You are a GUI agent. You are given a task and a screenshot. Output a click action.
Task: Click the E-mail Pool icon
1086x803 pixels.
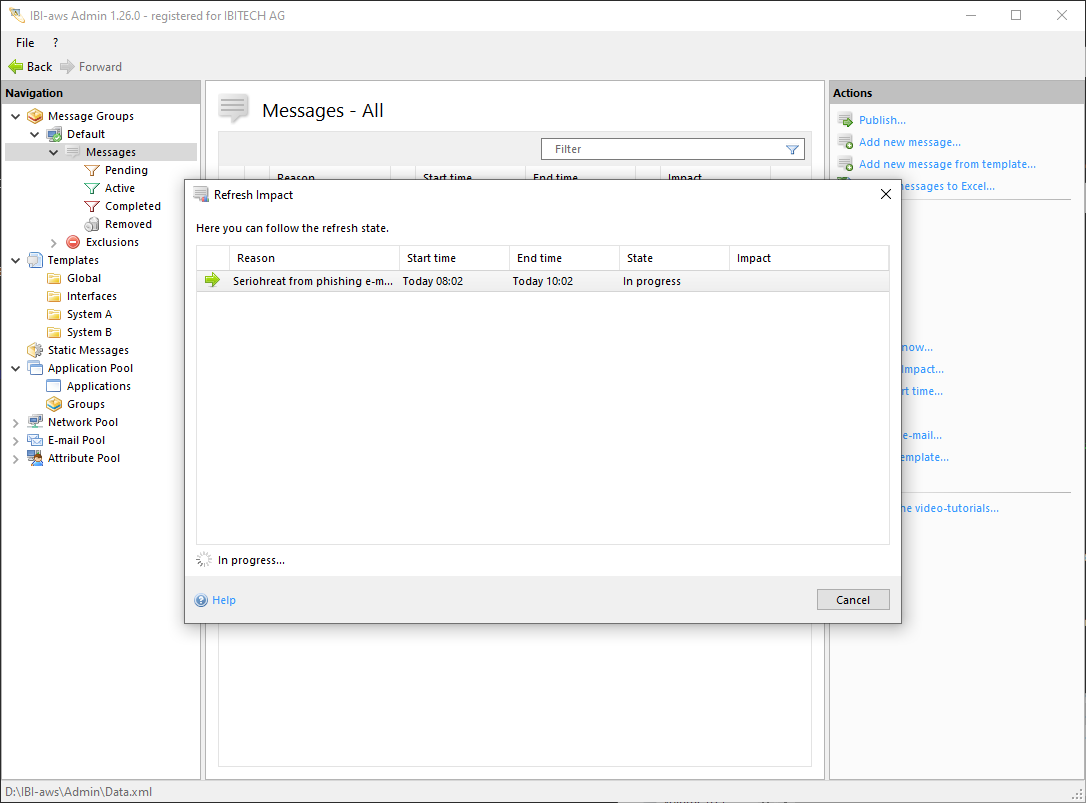(x=35, y=440)
